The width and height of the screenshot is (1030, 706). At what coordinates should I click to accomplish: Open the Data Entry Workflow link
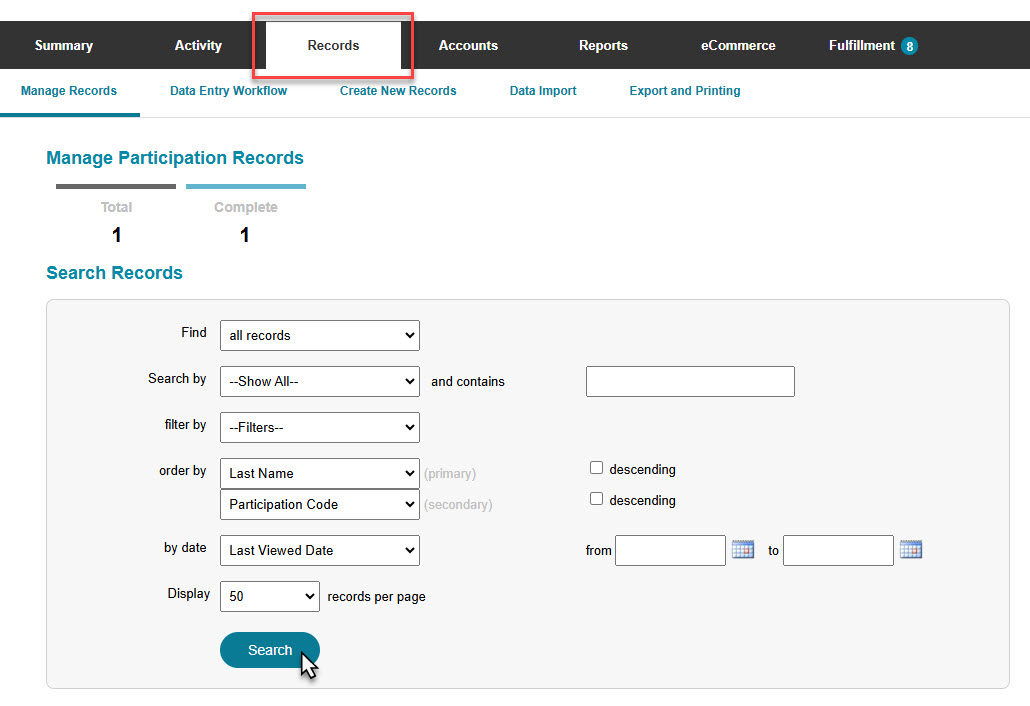[229, 91]
